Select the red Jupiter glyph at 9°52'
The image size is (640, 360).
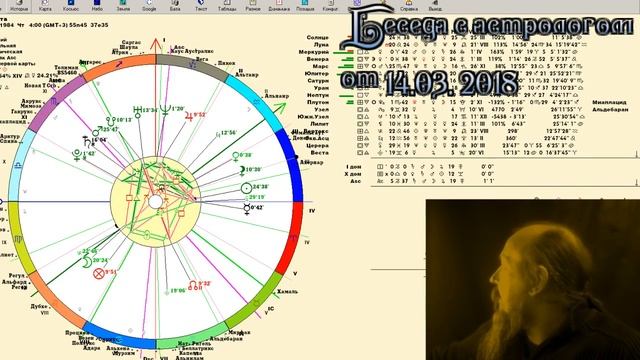pyautogui.click(x=189, y=116)
